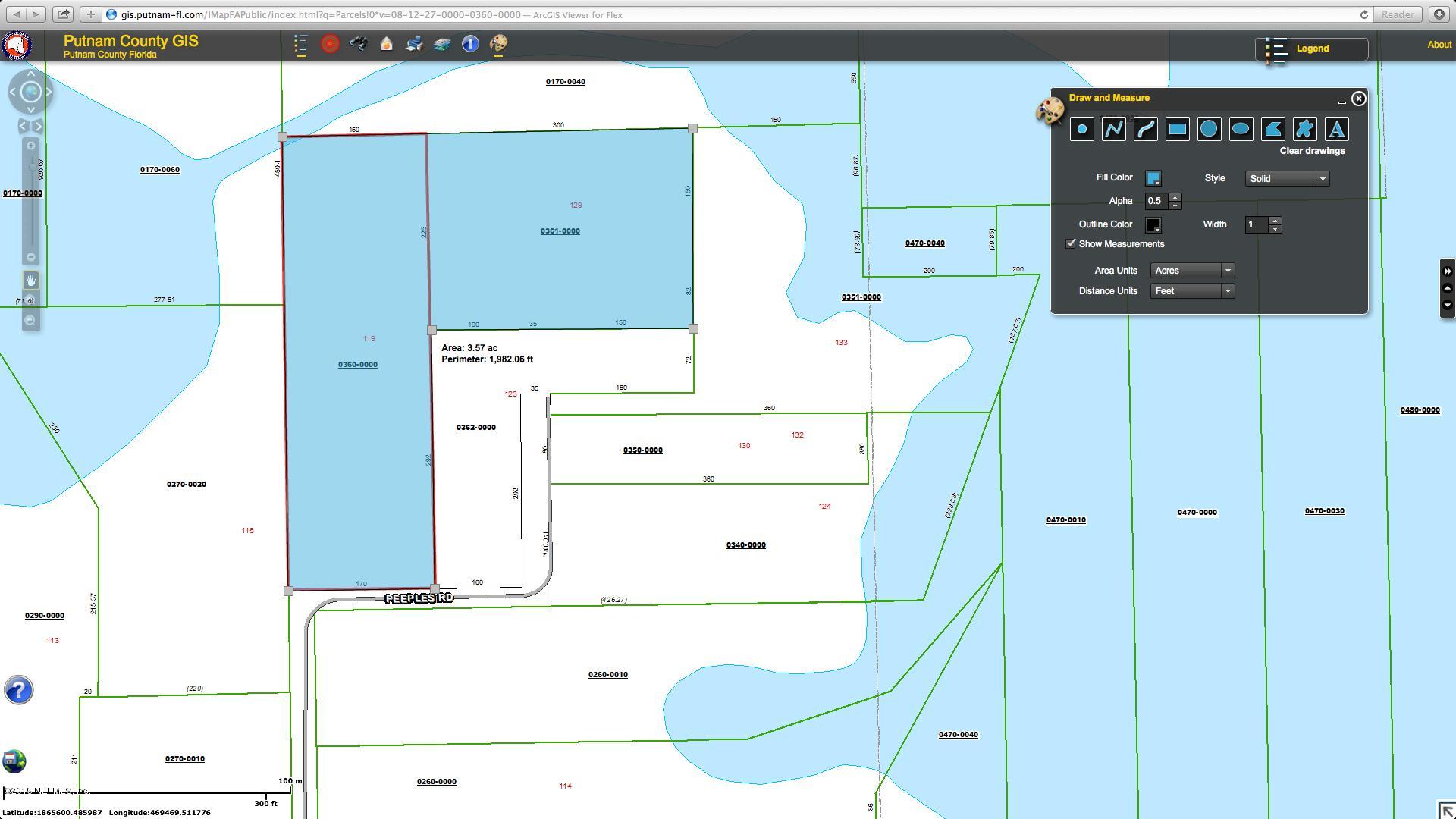Click parcel label 0350-0000

(643, 450)
